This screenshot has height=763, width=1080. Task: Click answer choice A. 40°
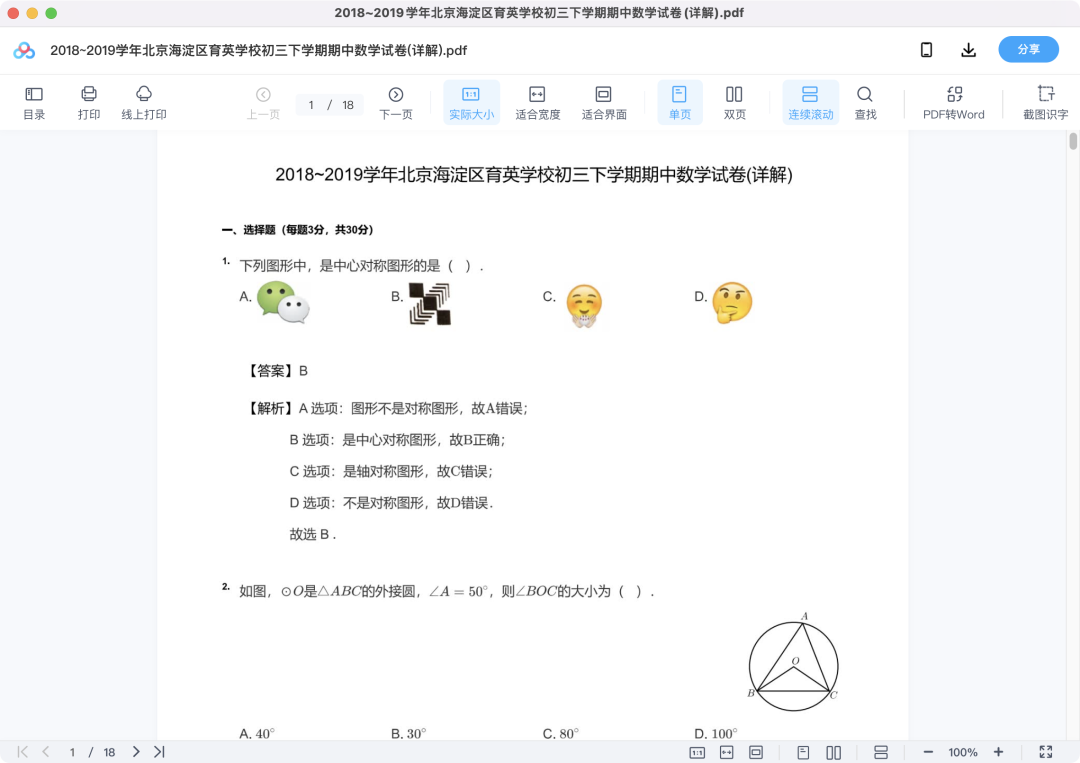click(257, 733)
